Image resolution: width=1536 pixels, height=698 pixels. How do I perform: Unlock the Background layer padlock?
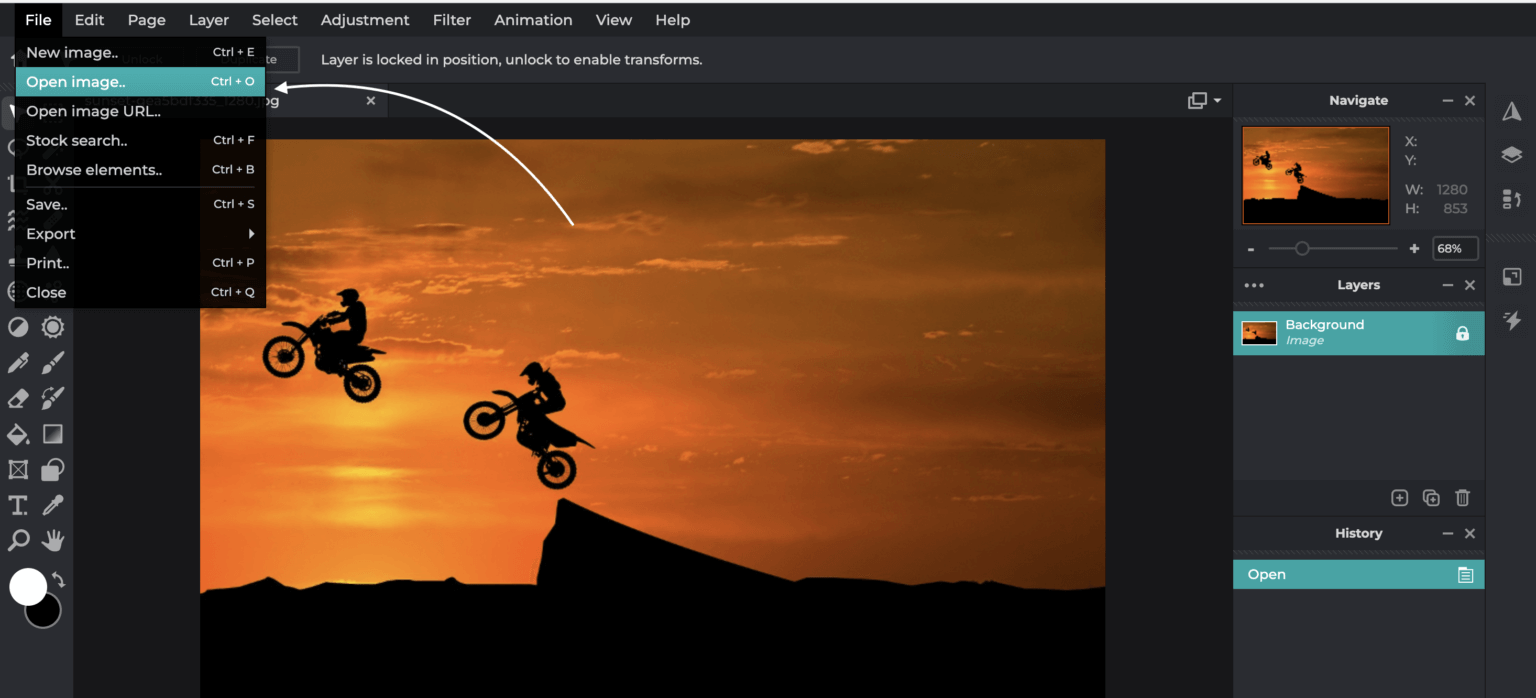pyautogui.click(x=1461, y=331)
